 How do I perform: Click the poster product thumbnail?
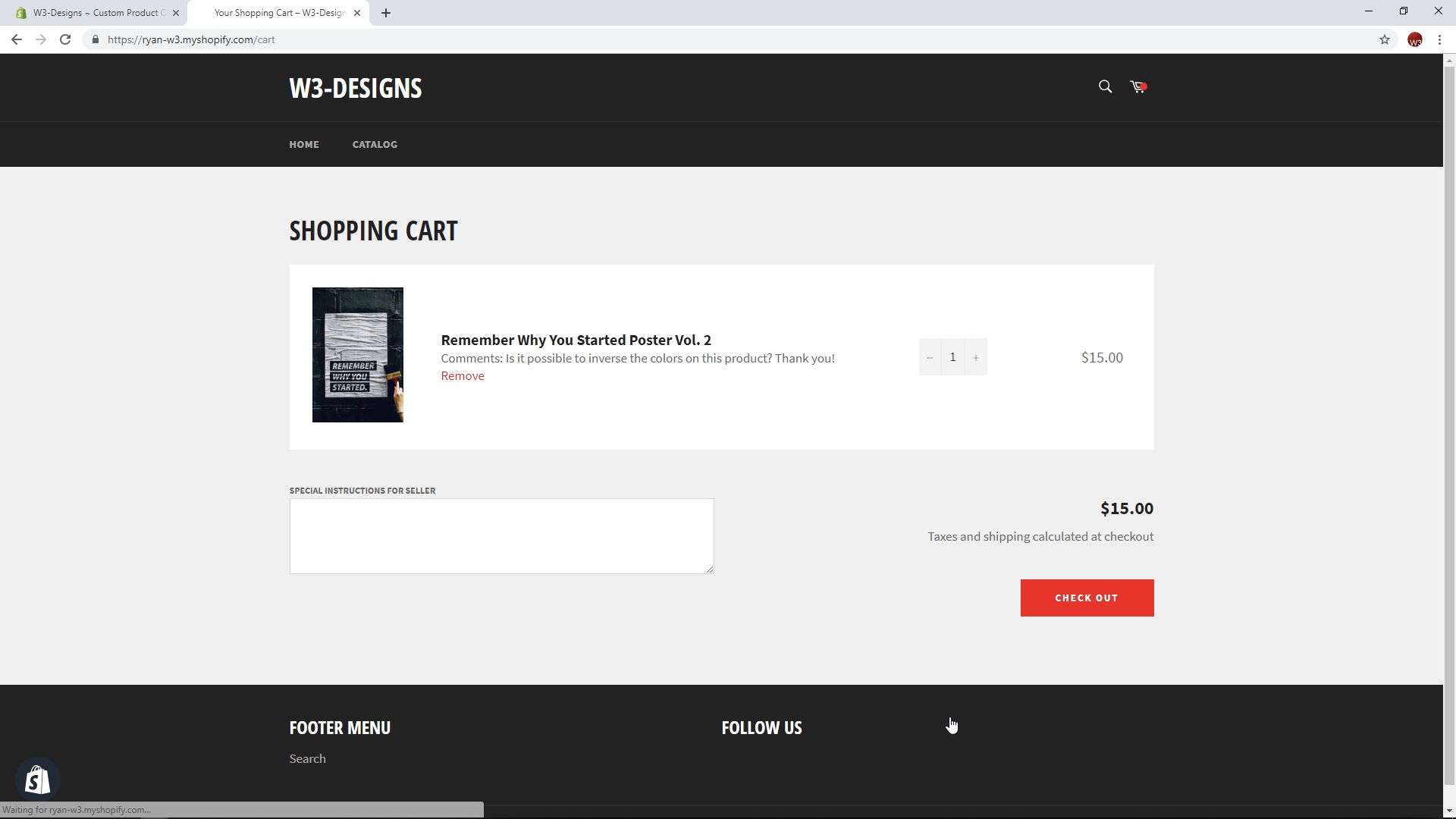pos(358,355)
